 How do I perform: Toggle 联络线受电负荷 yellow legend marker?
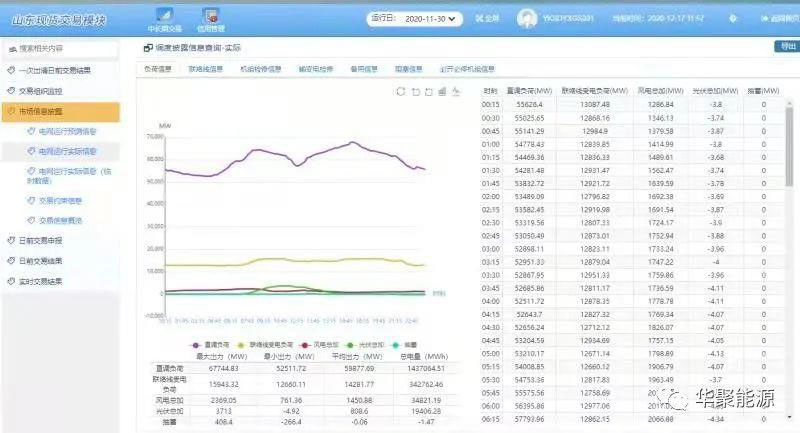[239, 342]
